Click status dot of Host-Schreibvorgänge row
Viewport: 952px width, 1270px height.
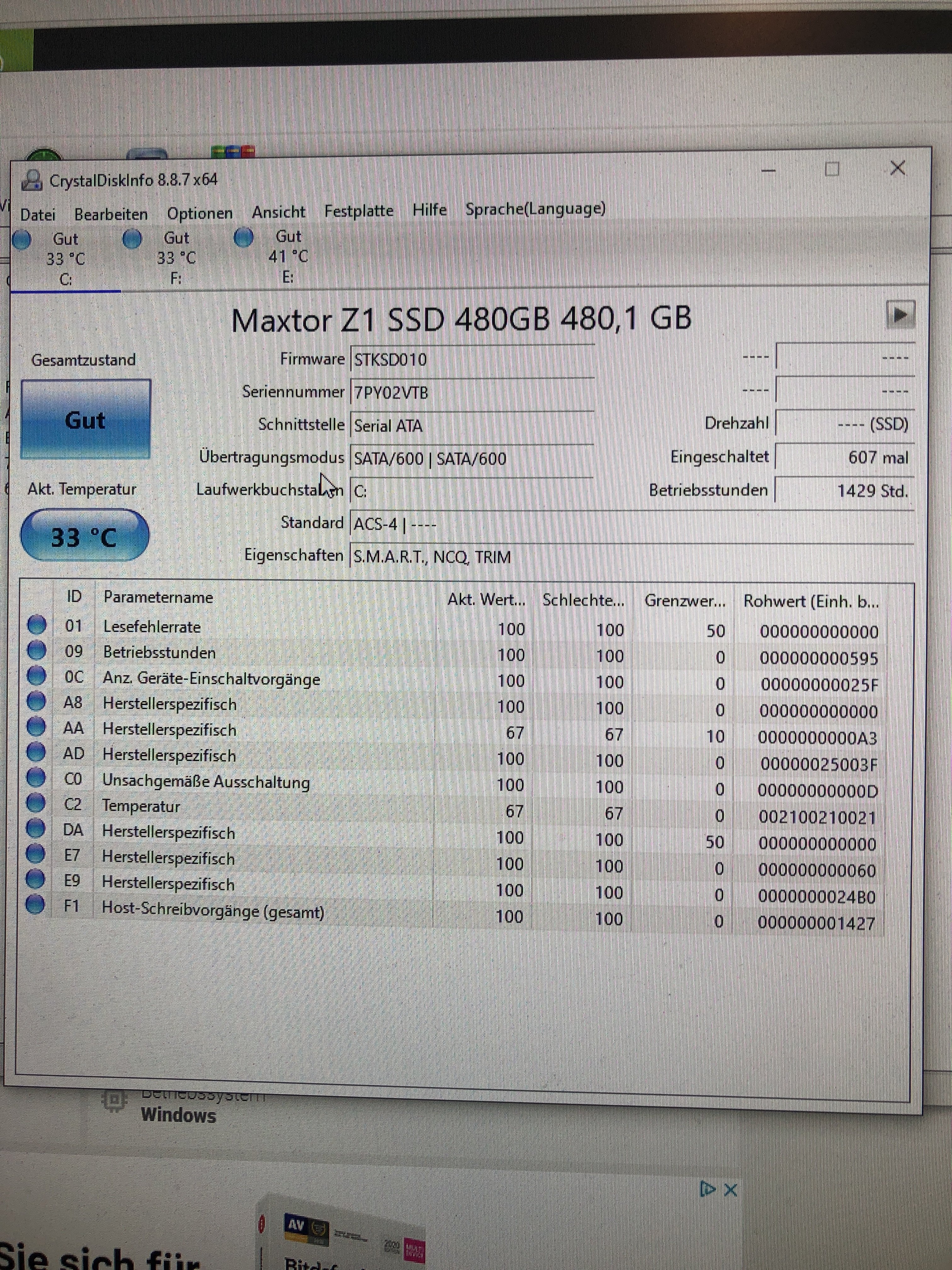point(35,904)
